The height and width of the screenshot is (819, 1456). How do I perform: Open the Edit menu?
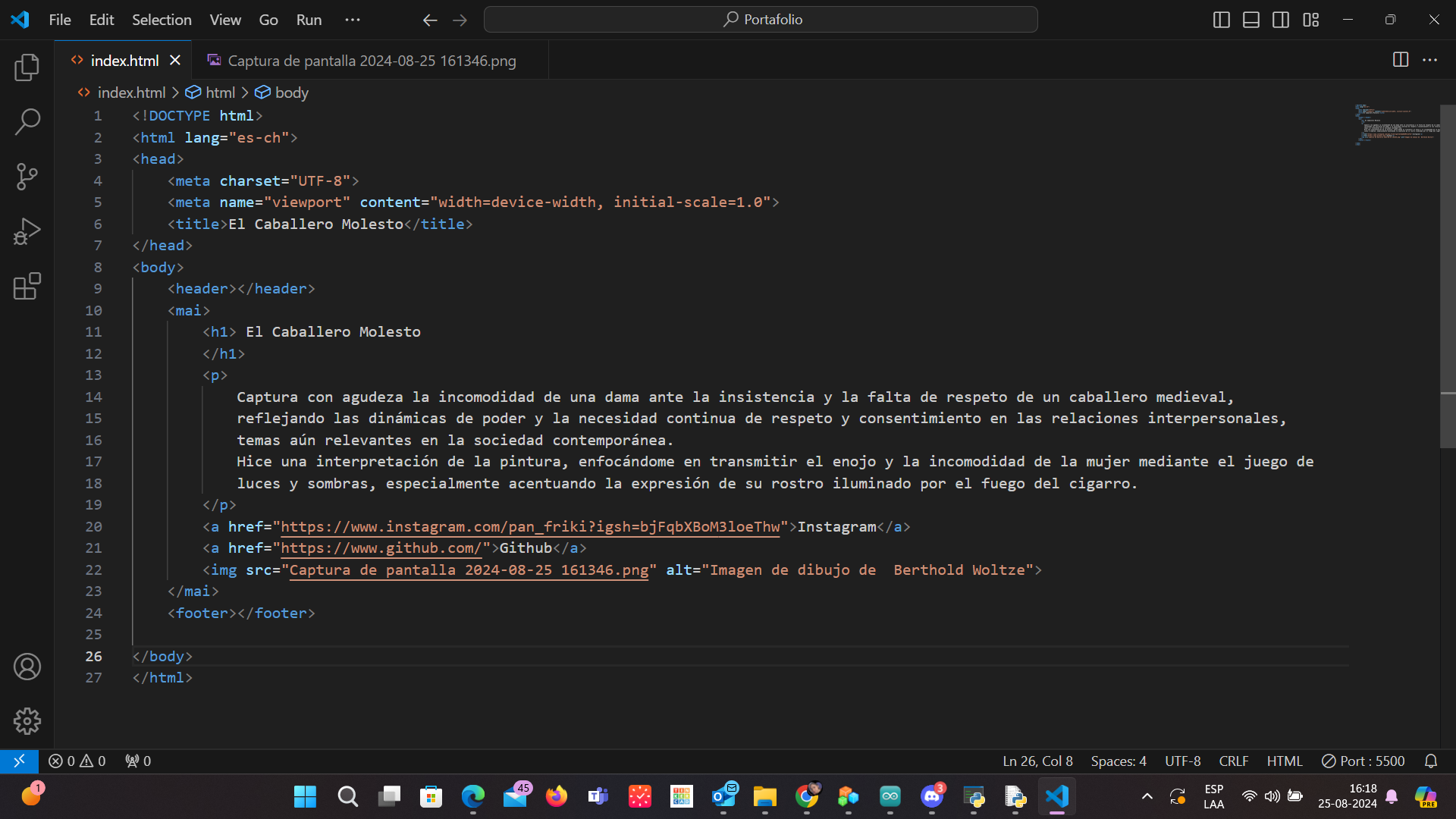pyautogui.click(x=102, y=20)
